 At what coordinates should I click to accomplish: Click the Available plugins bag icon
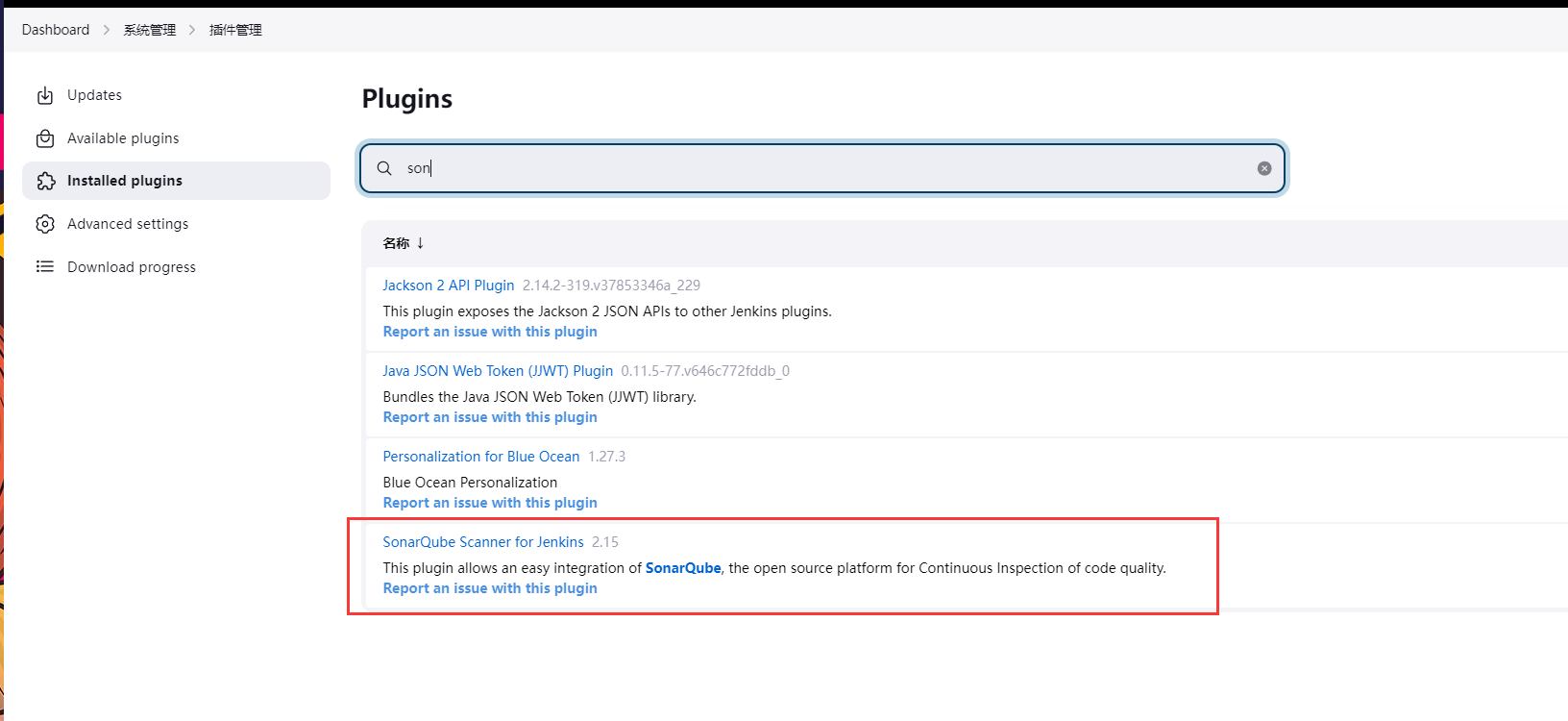coord(45,138)
